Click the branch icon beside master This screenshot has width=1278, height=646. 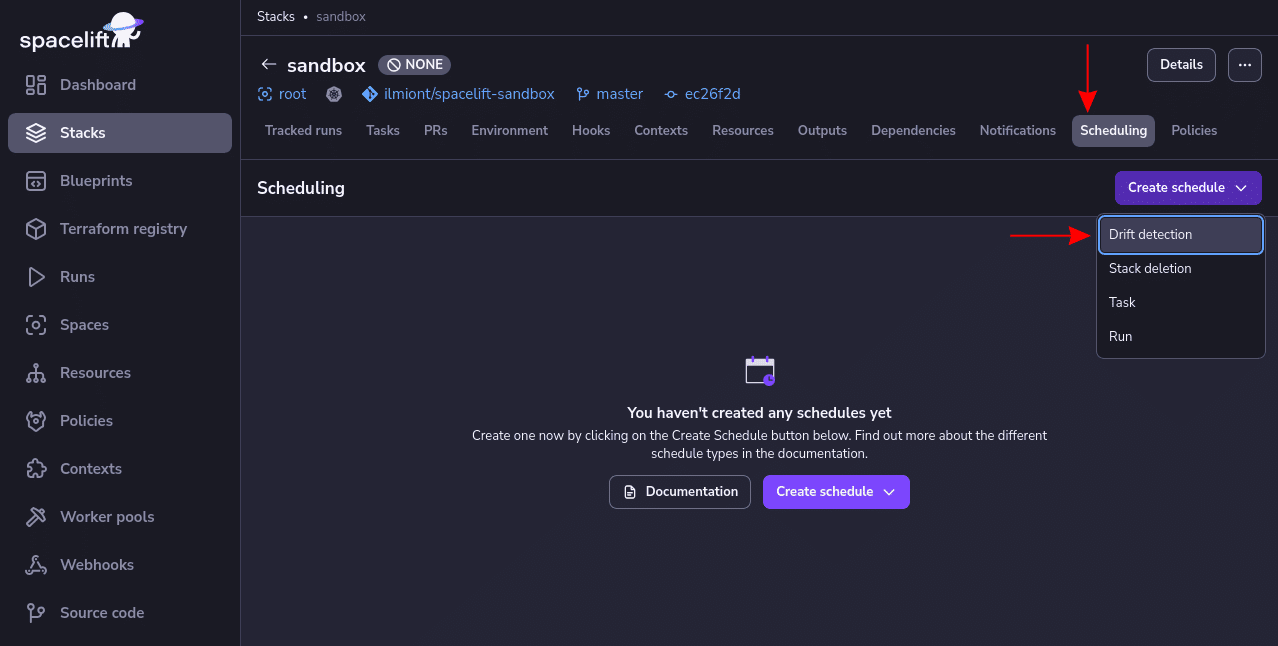click(x=583, y=94)
